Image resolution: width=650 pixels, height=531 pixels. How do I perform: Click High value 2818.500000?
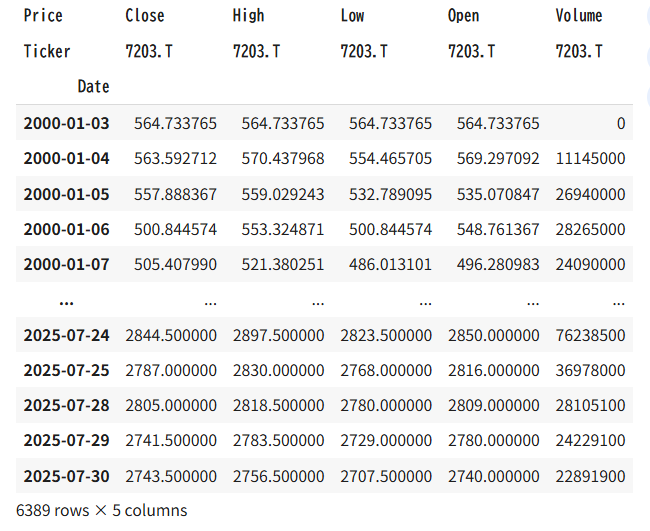point(279,405)
